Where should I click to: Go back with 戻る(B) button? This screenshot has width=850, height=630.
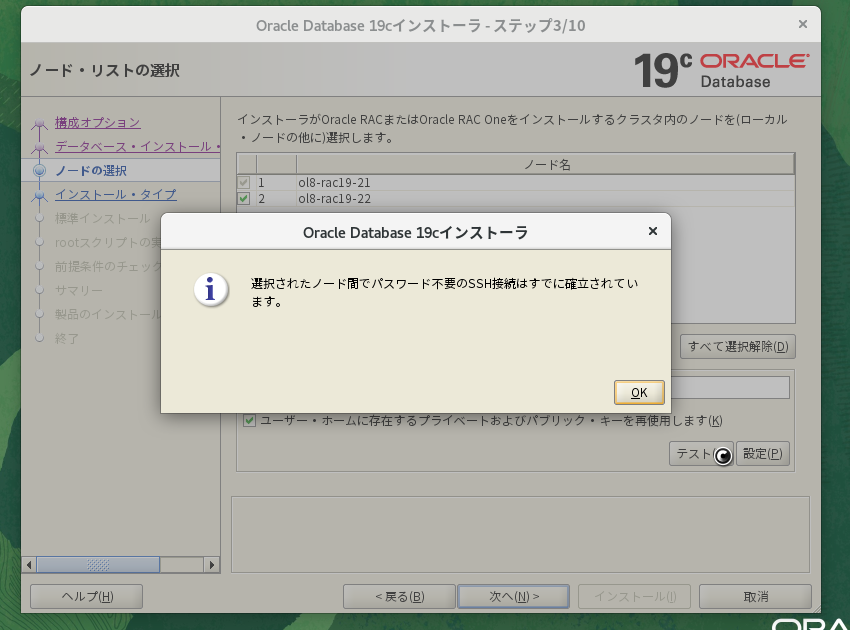399,596
